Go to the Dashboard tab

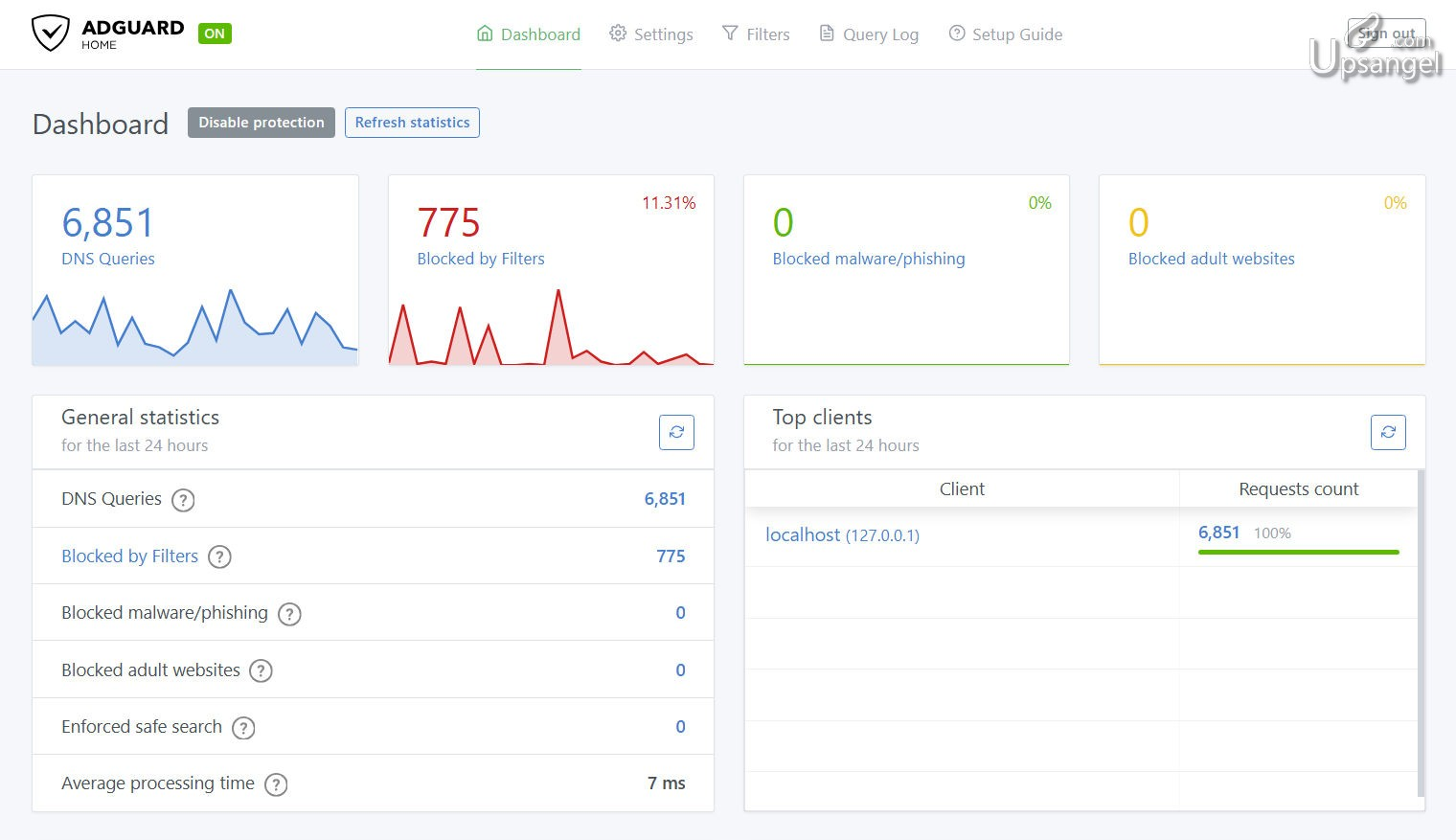[x=529, y=34]
